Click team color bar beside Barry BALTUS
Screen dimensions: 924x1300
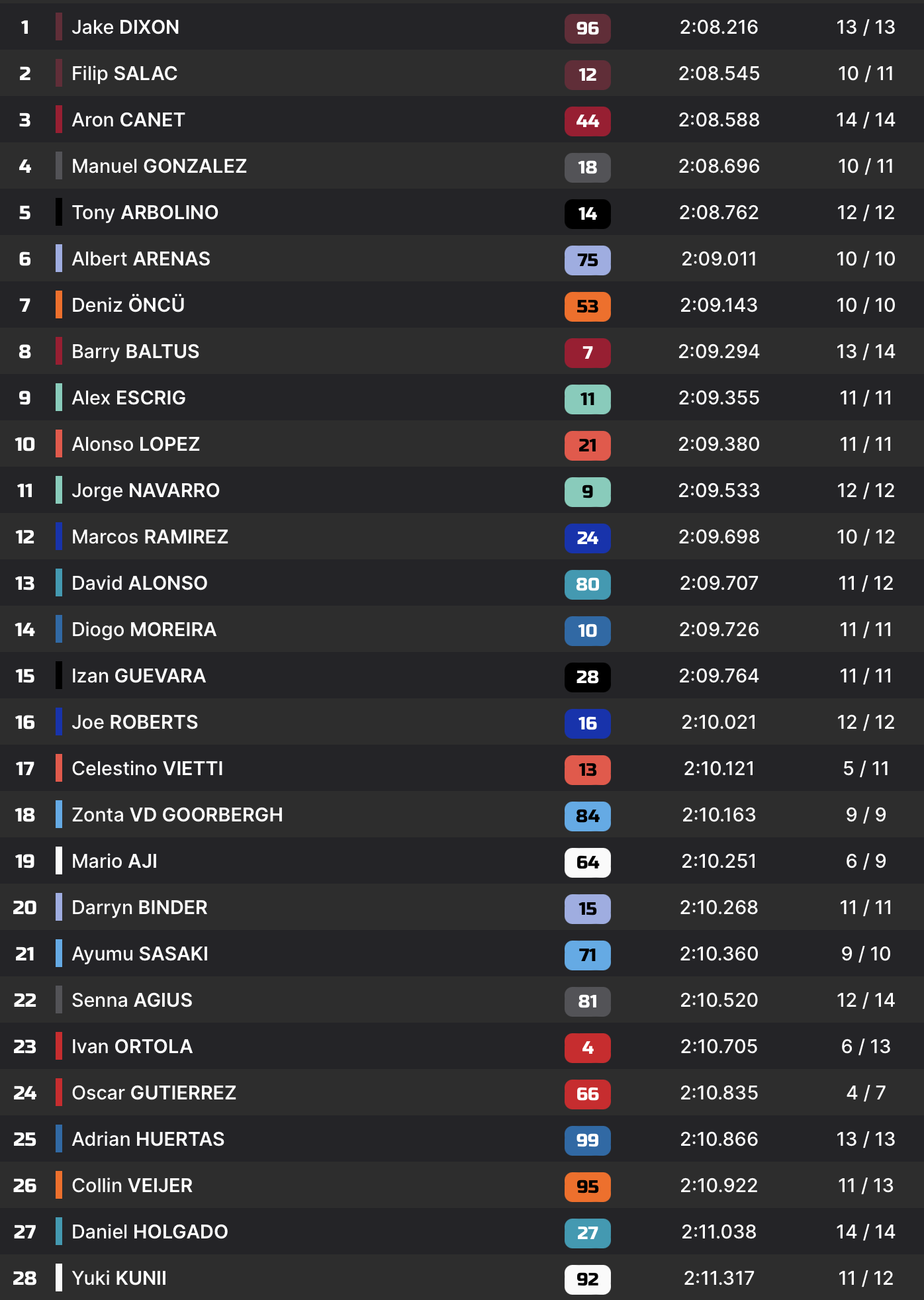[59, 351]
